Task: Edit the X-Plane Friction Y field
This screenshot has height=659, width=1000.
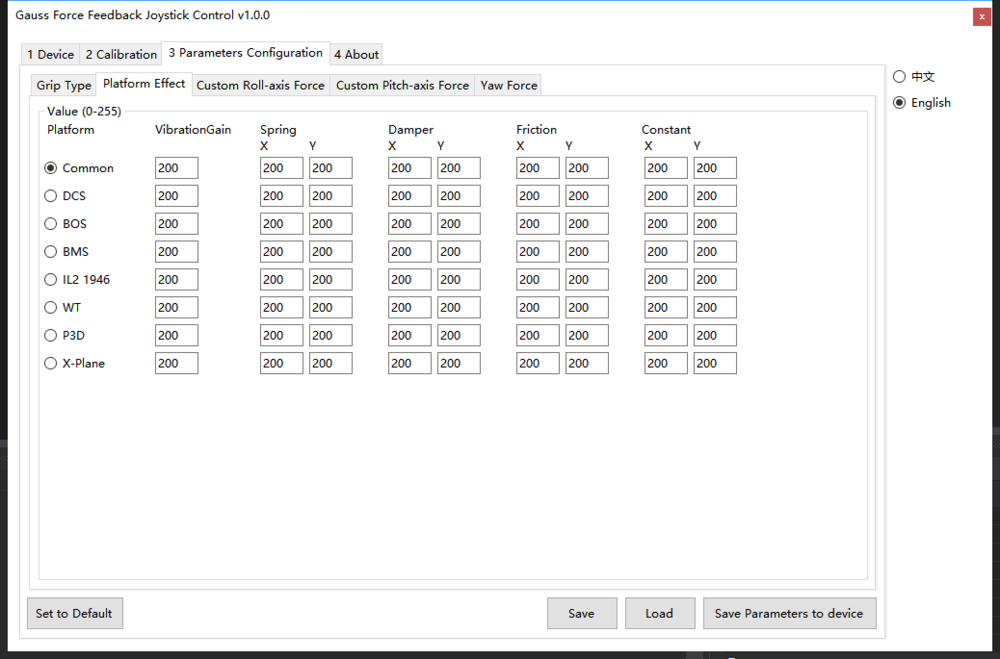Action: click(587, 363)
